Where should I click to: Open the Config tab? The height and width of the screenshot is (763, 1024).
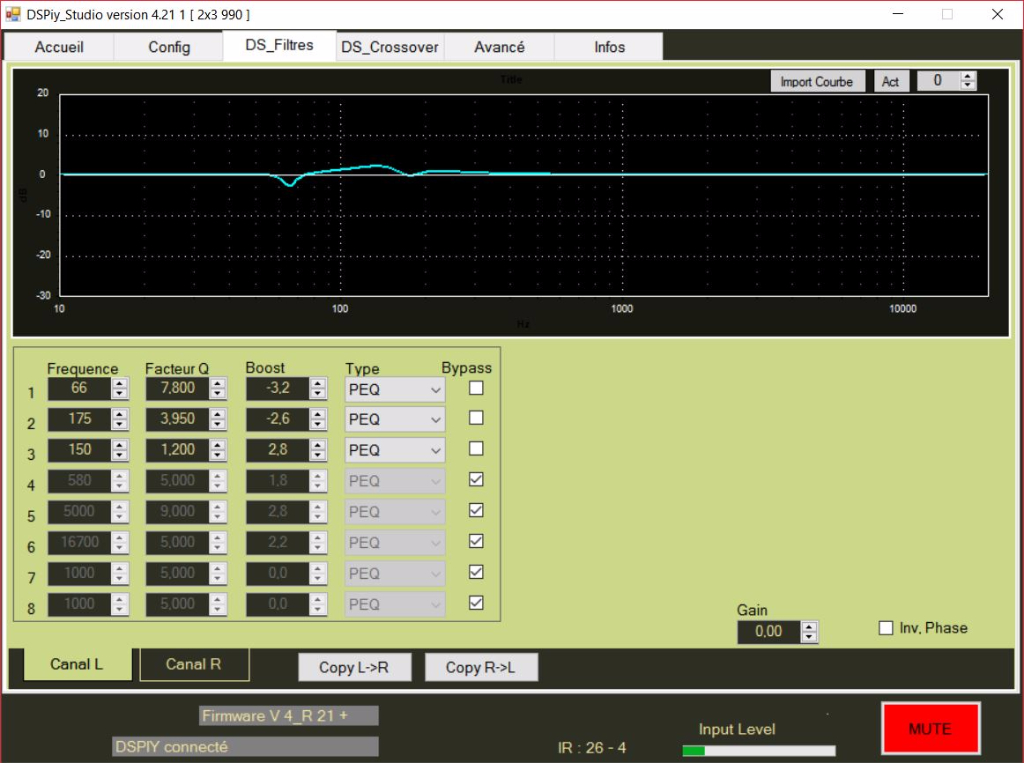(x=169, y=47)
